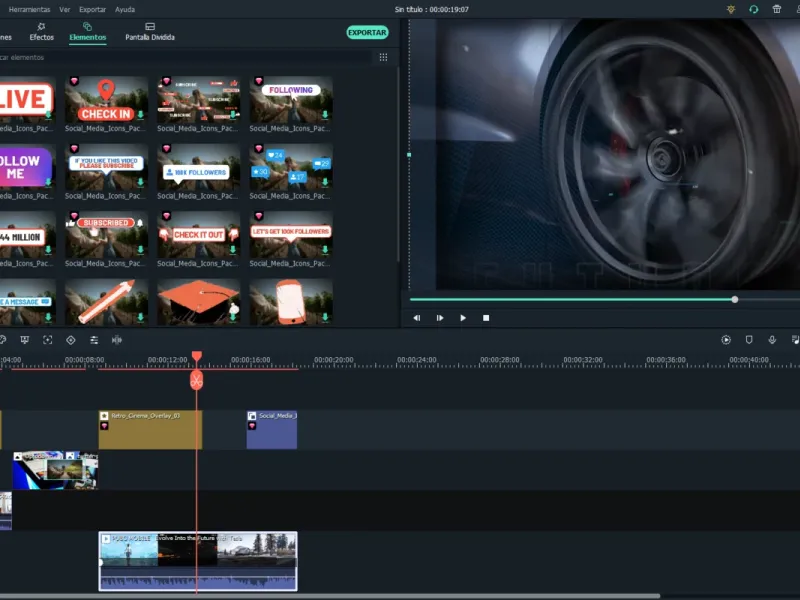
Task: Open the edit adjustments sliders icon
Action: click(x=94, y=340)
